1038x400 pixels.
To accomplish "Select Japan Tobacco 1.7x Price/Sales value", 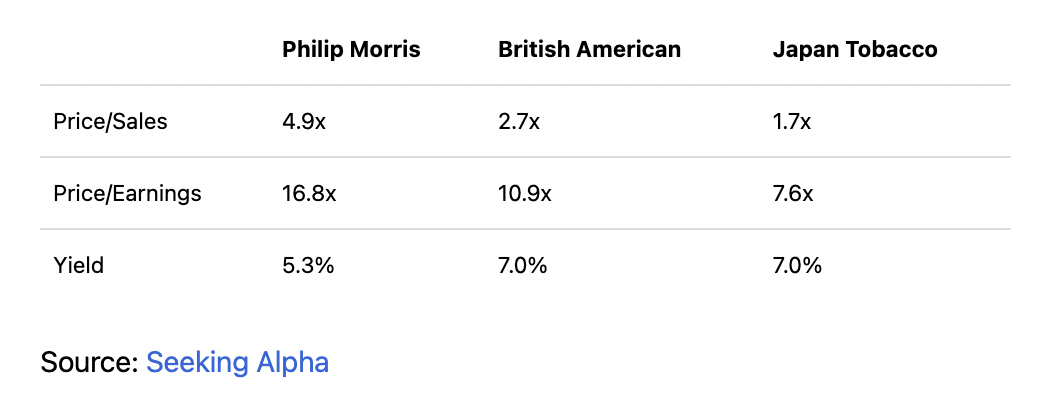I will pos(792,122).
